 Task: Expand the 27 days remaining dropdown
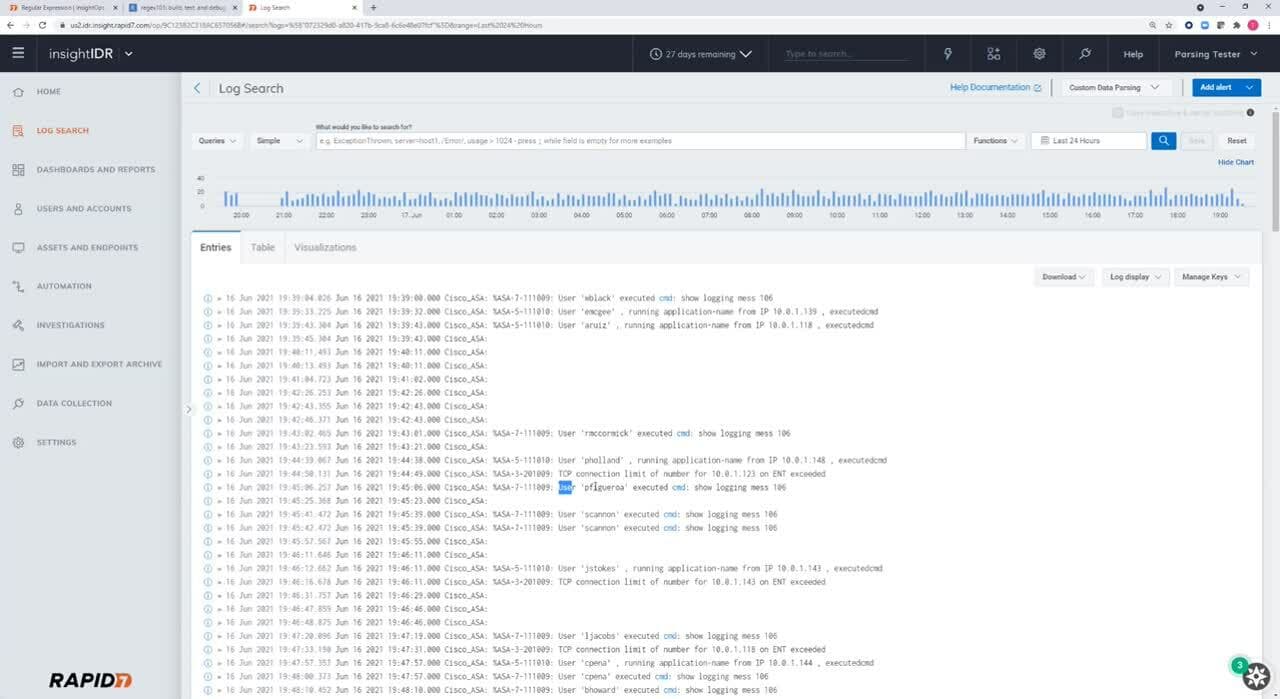(x=701, y=54)
